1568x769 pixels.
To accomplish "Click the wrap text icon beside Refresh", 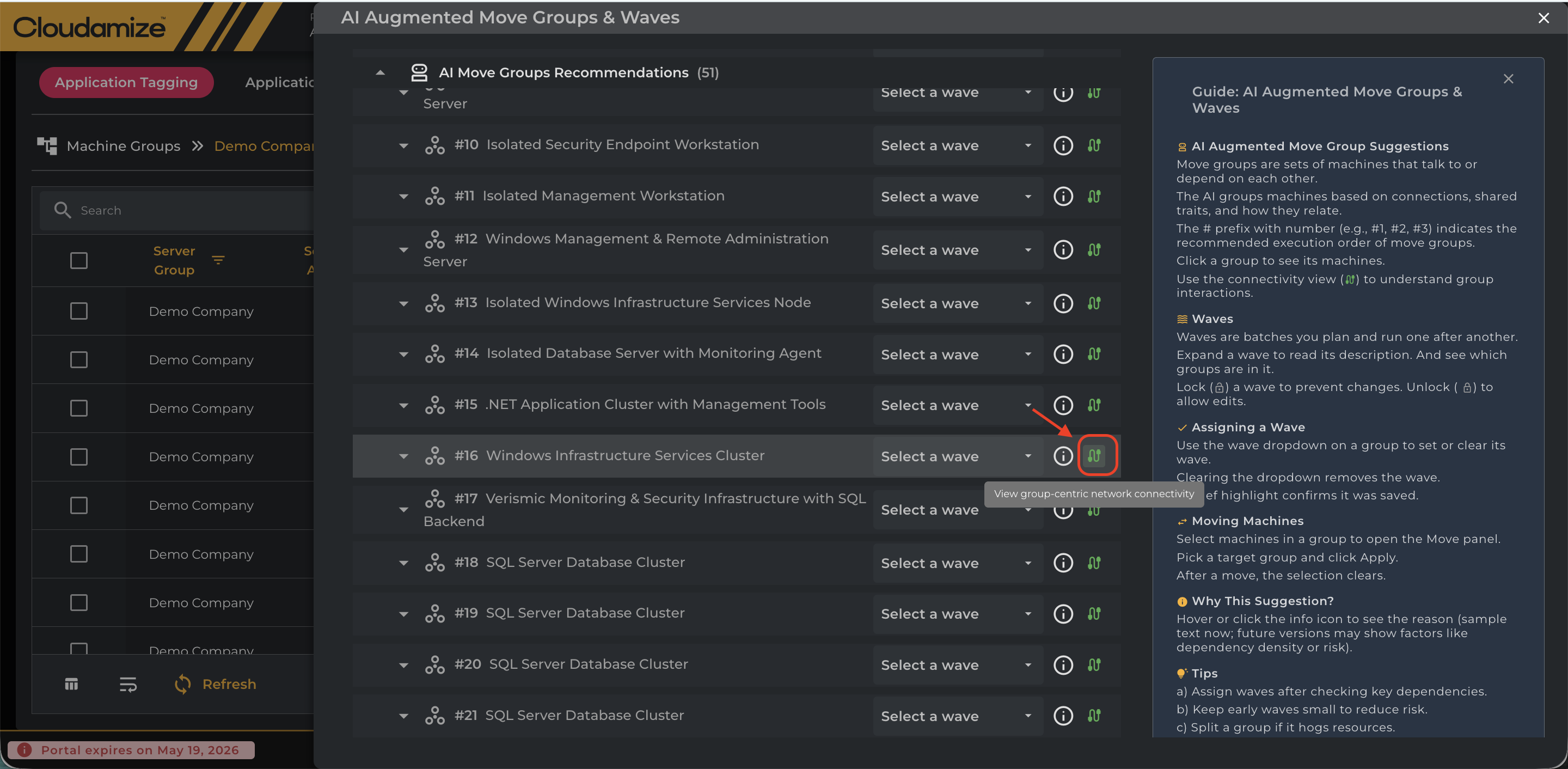I will 128,685.
